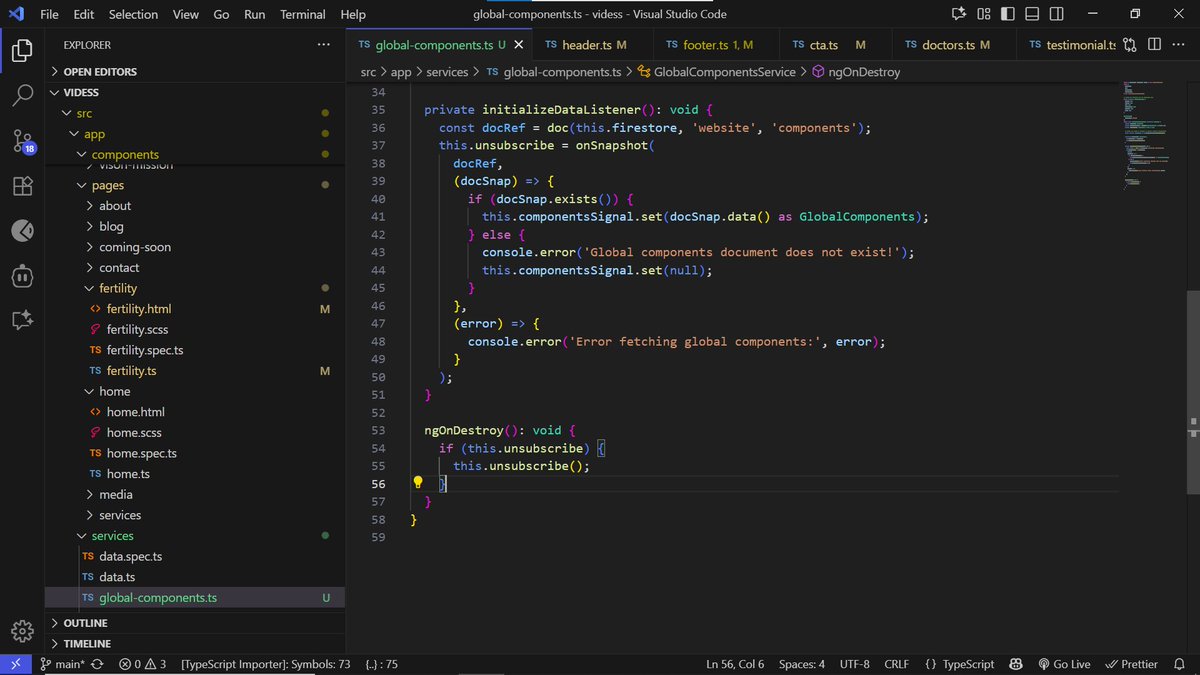Click CRLF end of line setting
The height and width of the screenshot is (675, 1200).
(897, 664)
